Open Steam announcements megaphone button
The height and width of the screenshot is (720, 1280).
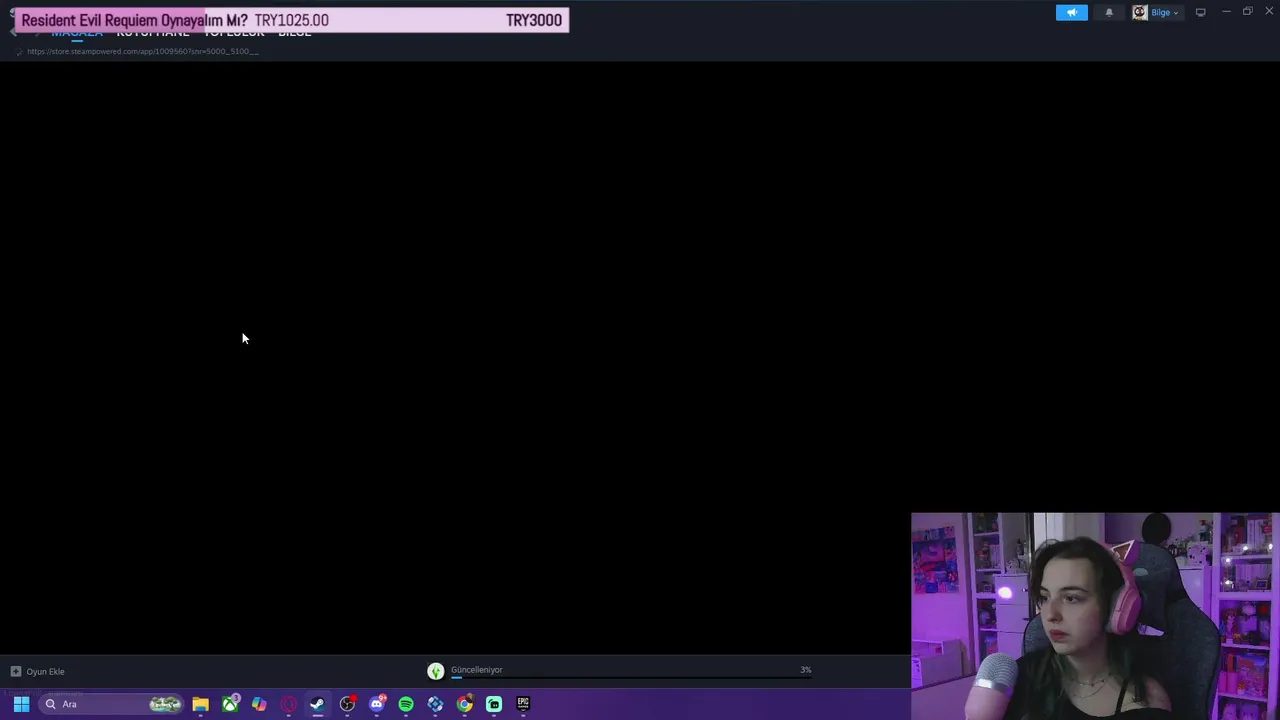coord(1071,12)
